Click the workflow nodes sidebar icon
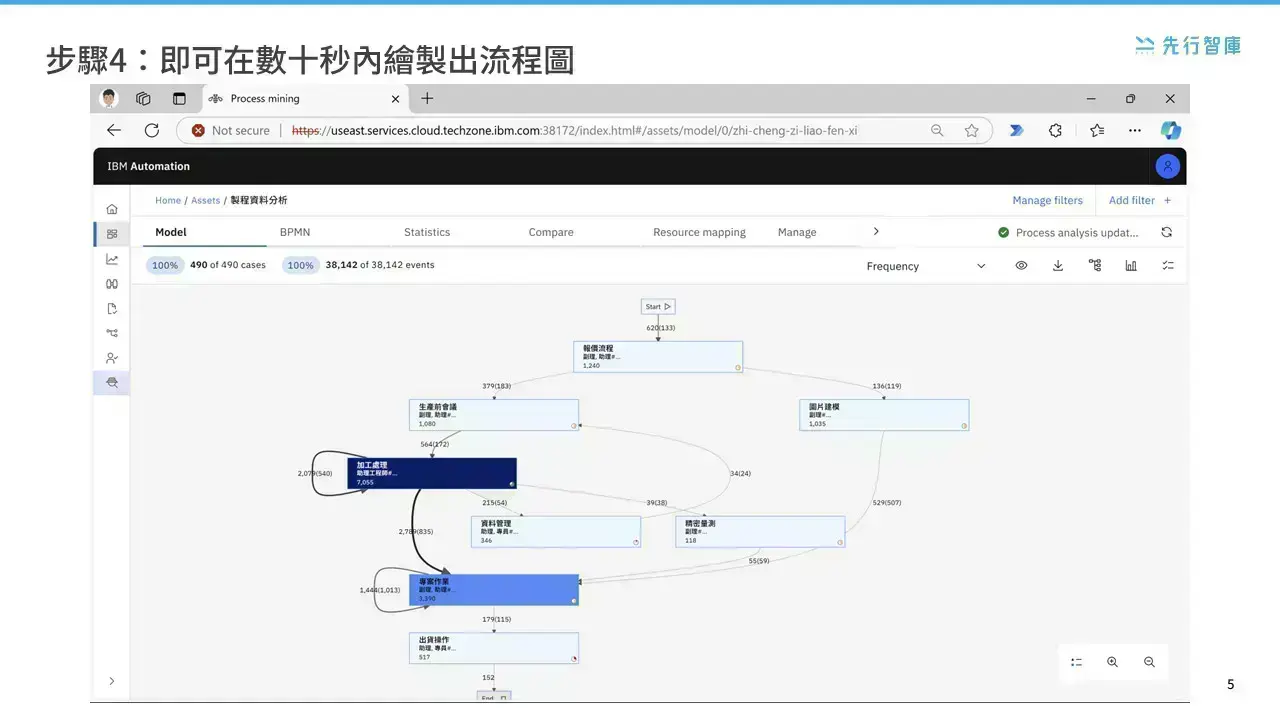Image resolution: width=1280 pixels, height=720 pixels. pyautogui.click(x=112, y=333)
